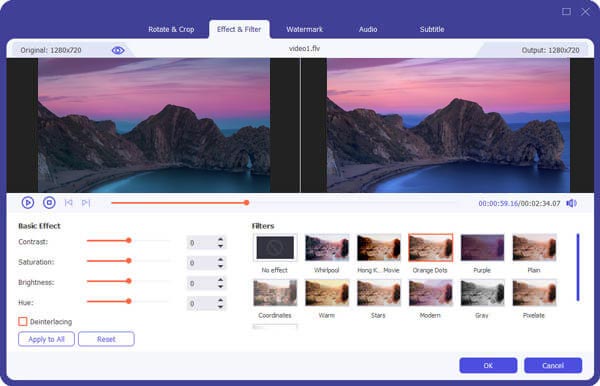The width and height of the screenshot is (600, 386).
Task: Increase the Hue value with up arrow
Action: (x=220, y=300)
